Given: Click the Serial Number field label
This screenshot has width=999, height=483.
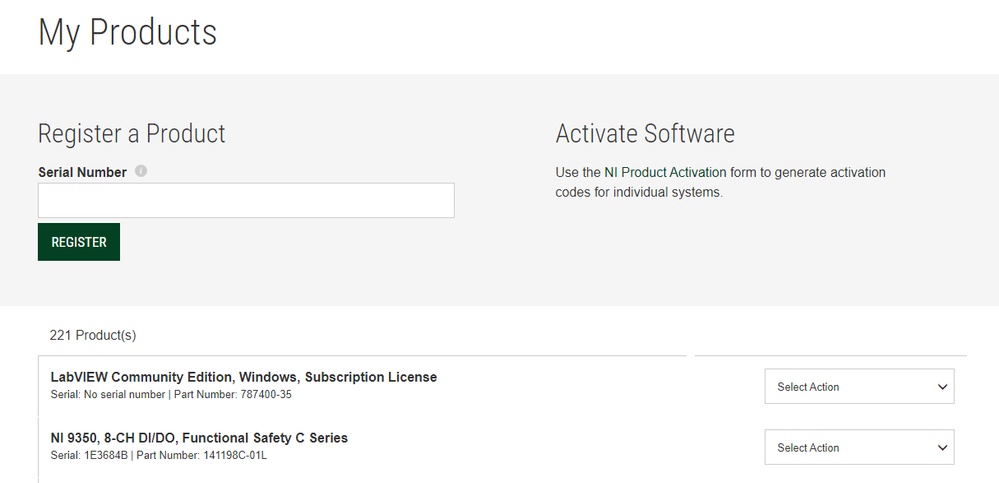Looking at the screenshot, I should coord(82,172).
